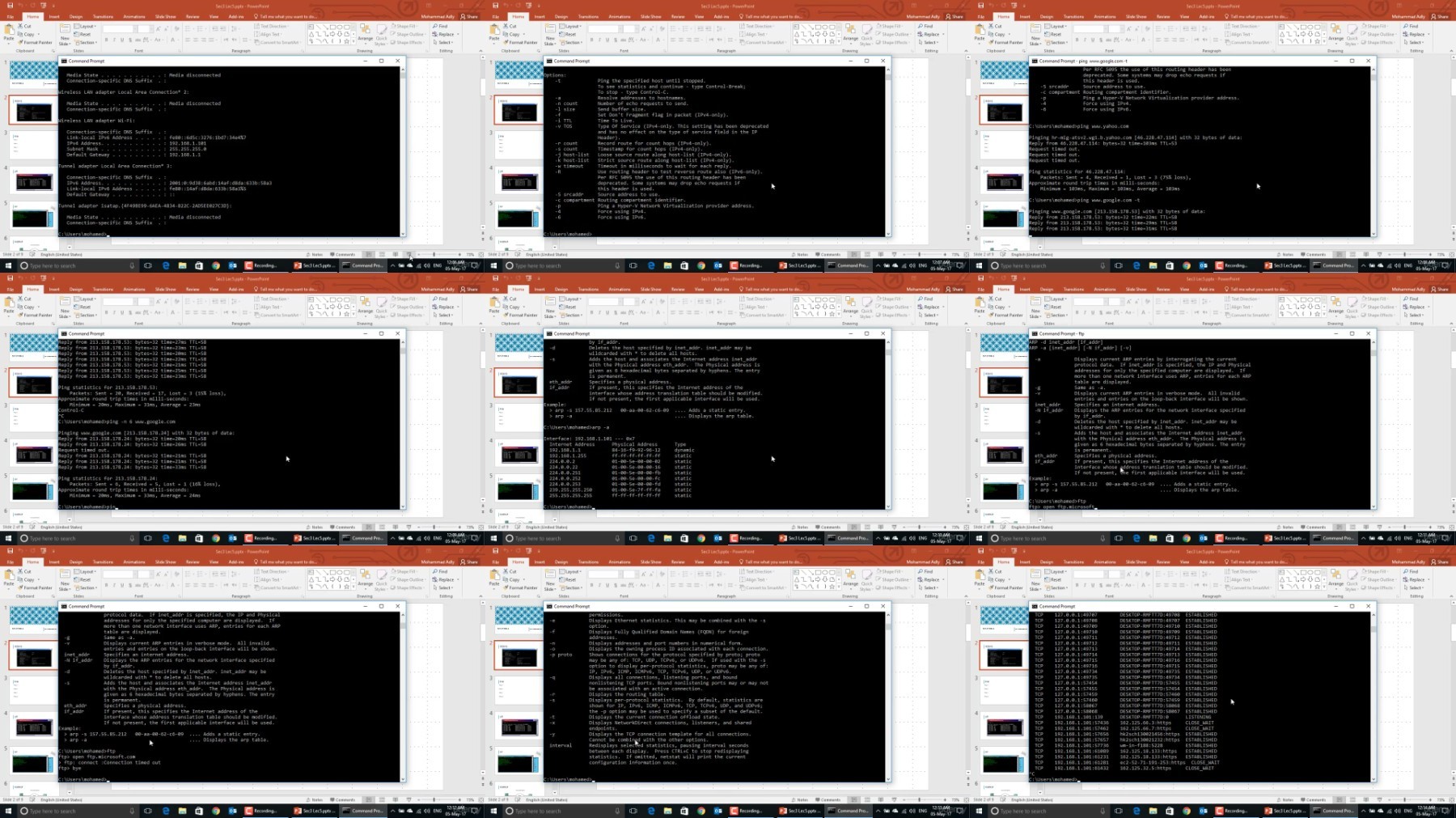The width and height of the screenshot is (1456, 818).
Task: Open File menu in the ESTABLISHED connections list frame
Action: click(x=981, y=562)
